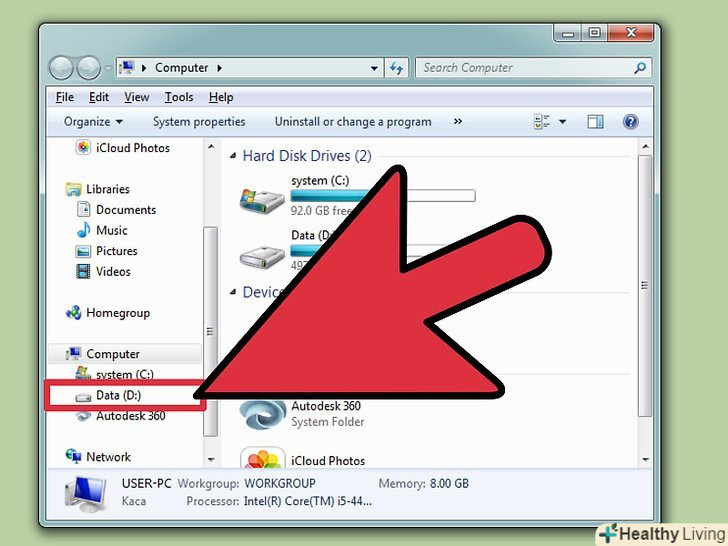Image resolution: width=728 pixels, height=546 pixels.
Task: Open the File menu
Action: click(x=65, y=97)
